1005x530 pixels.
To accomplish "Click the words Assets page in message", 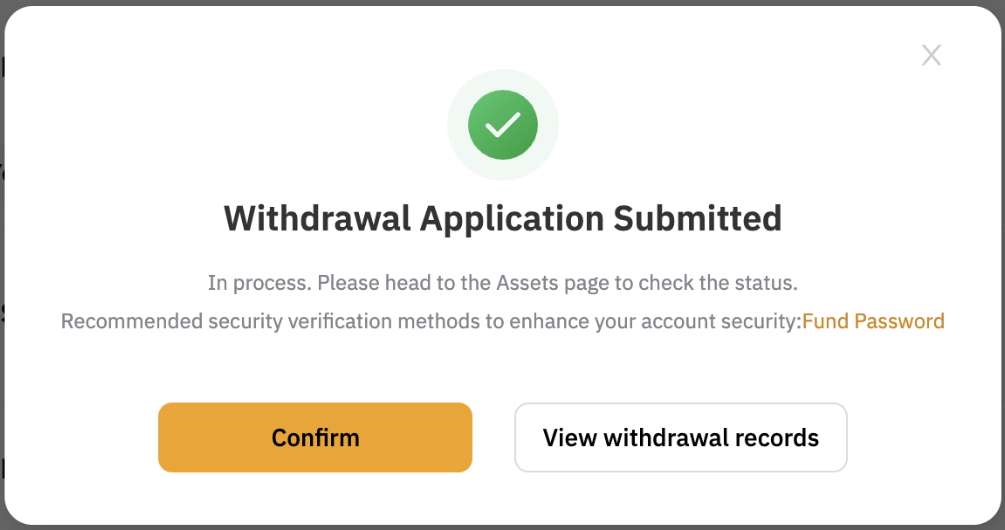I will pyautogui.click(x=553, y=283).
